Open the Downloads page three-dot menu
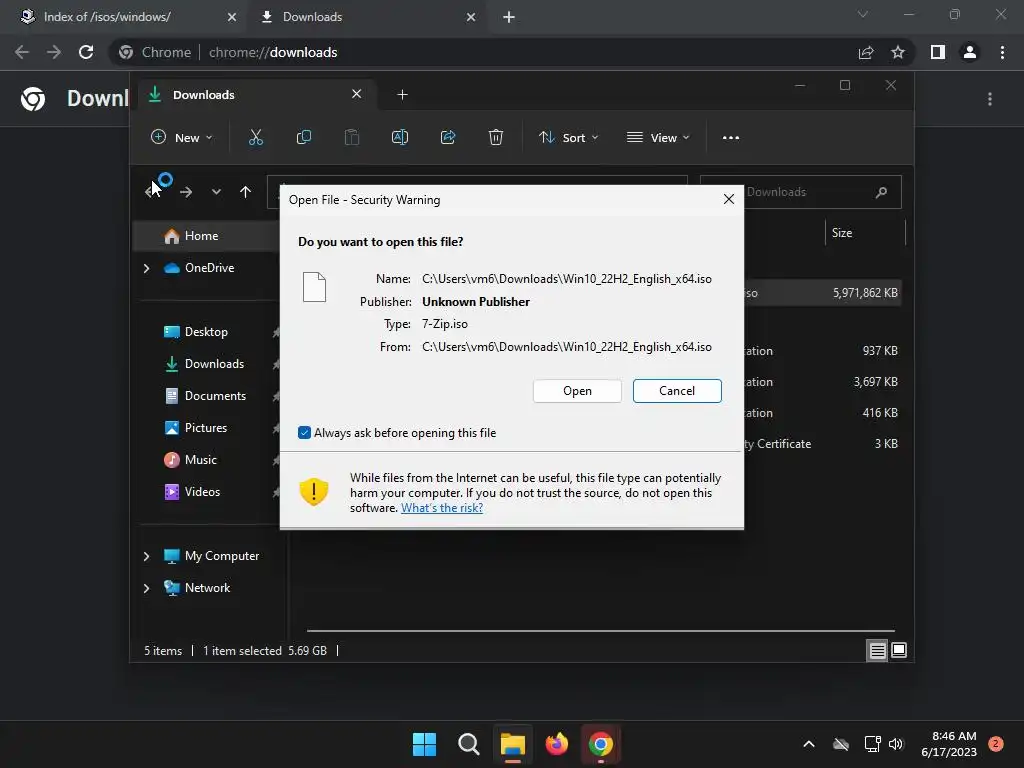Screen dimensions: 1024x768 [x=990, y=99]
